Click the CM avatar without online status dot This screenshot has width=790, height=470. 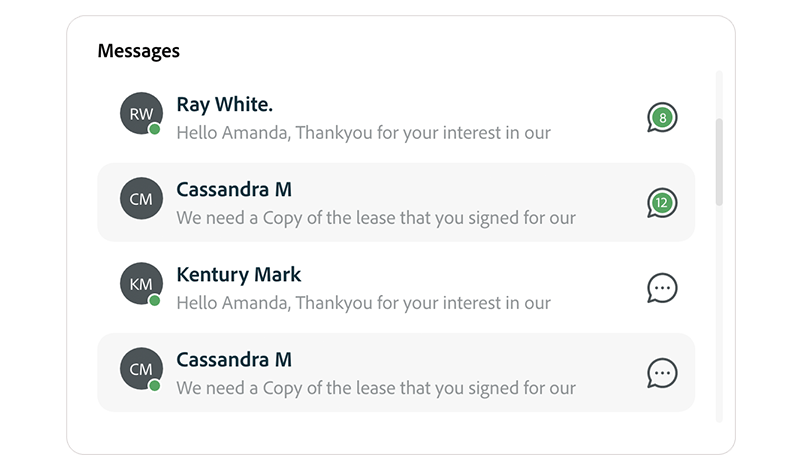tap(141, 198)
